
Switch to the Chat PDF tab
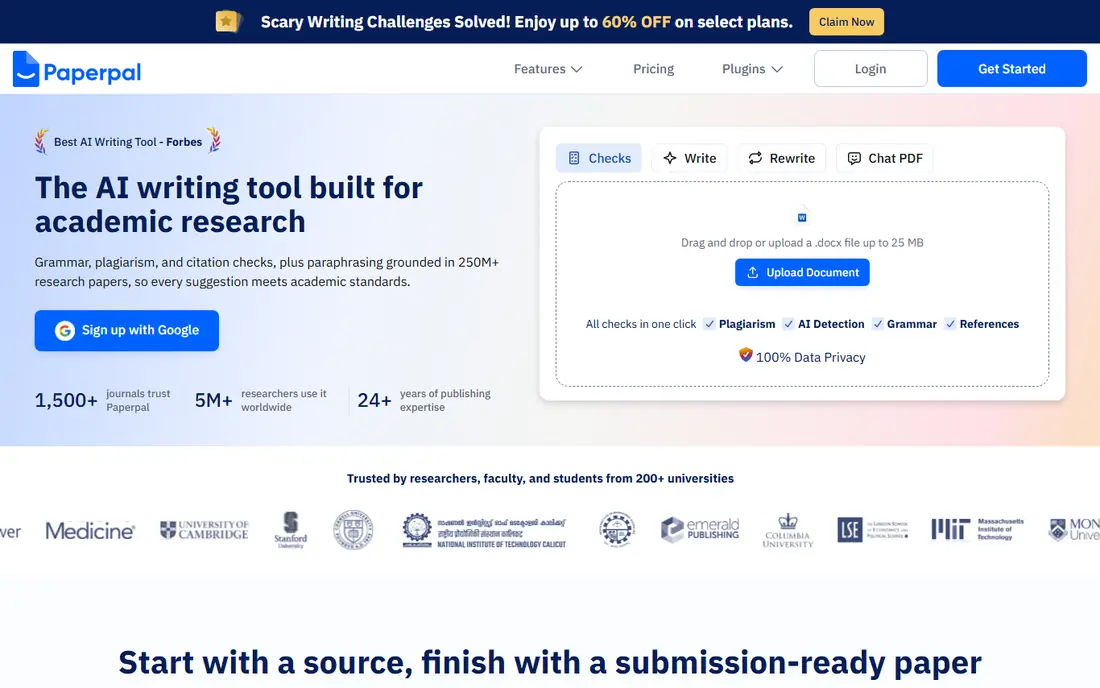885,158
